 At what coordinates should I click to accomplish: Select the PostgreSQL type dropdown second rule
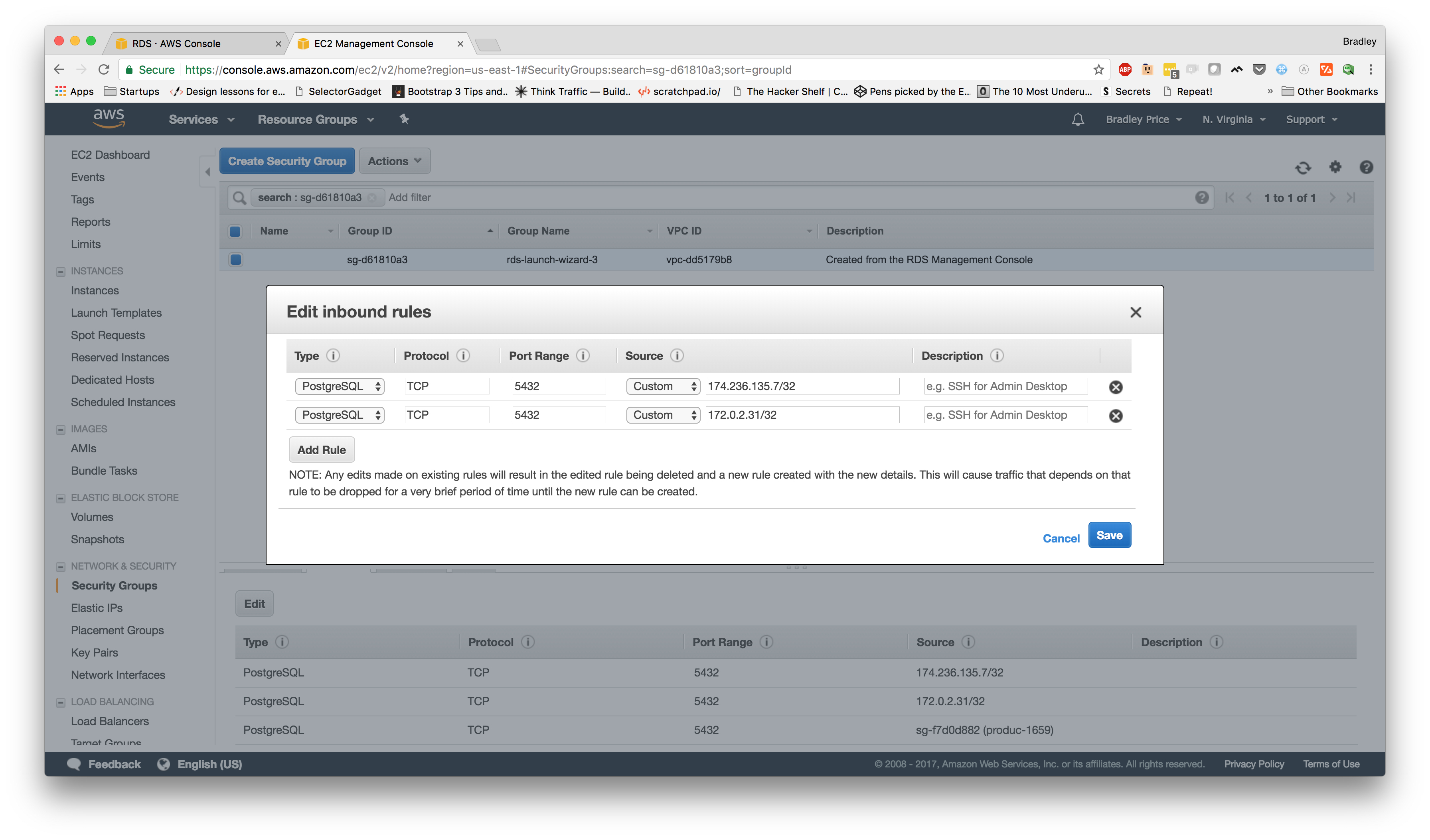pyautogui.click(x=337, y=414)
